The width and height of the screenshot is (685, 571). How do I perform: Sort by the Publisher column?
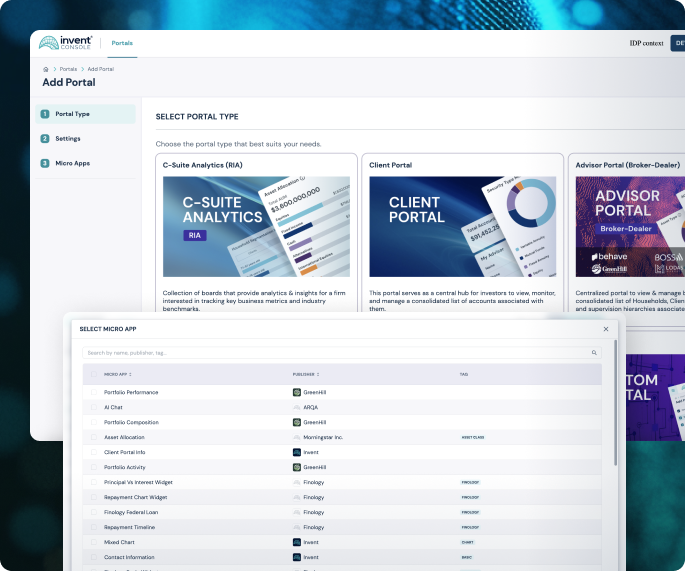click(306, 374)
